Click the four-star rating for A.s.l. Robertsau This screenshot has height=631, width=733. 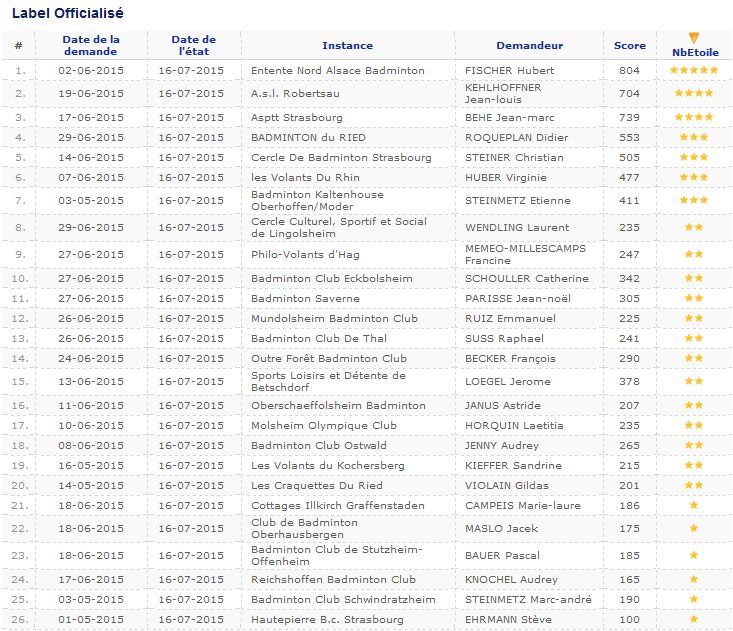tap(693, 94)
